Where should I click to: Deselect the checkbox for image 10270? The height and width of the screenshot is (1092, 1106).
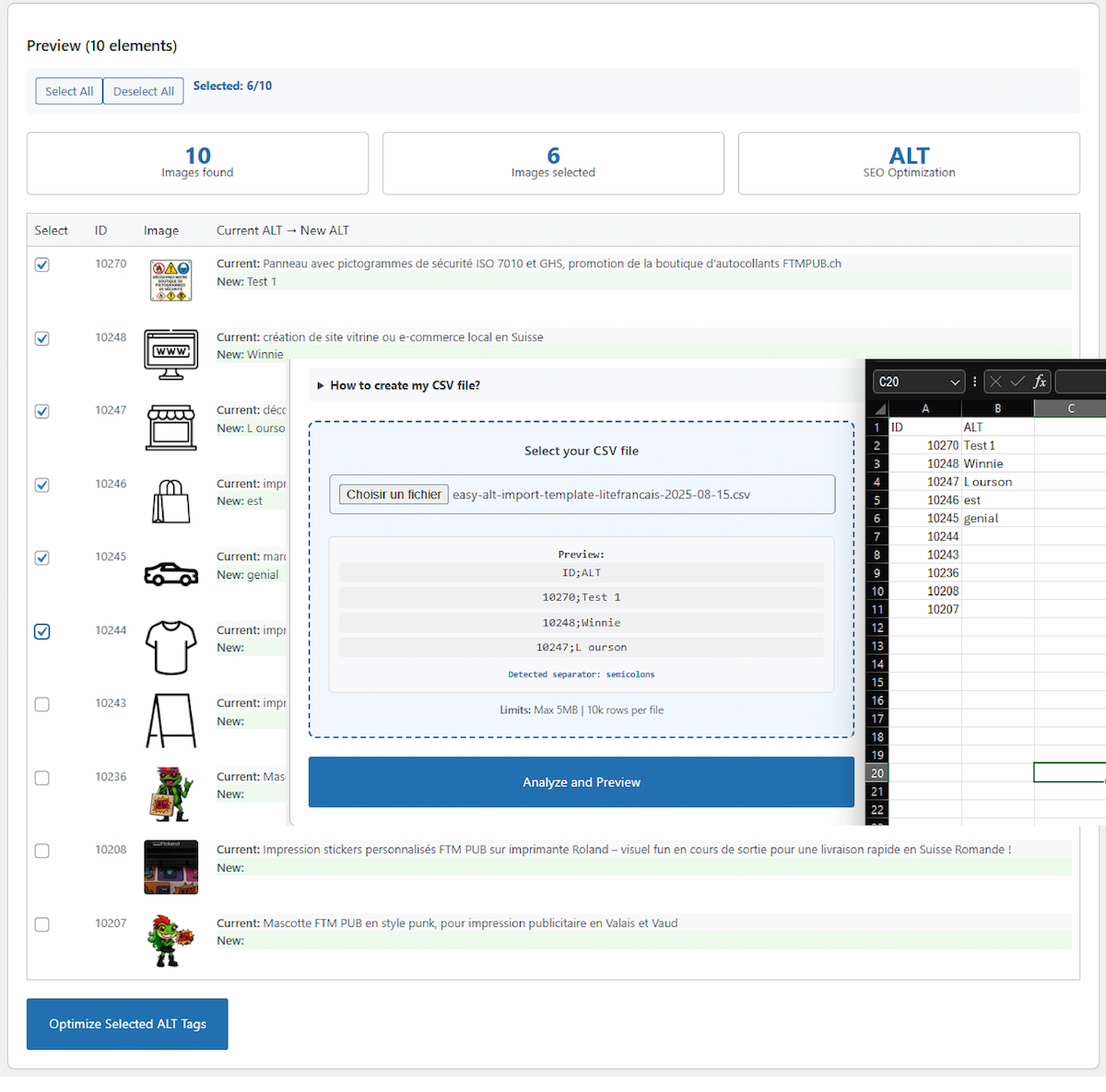coord(41,264)
